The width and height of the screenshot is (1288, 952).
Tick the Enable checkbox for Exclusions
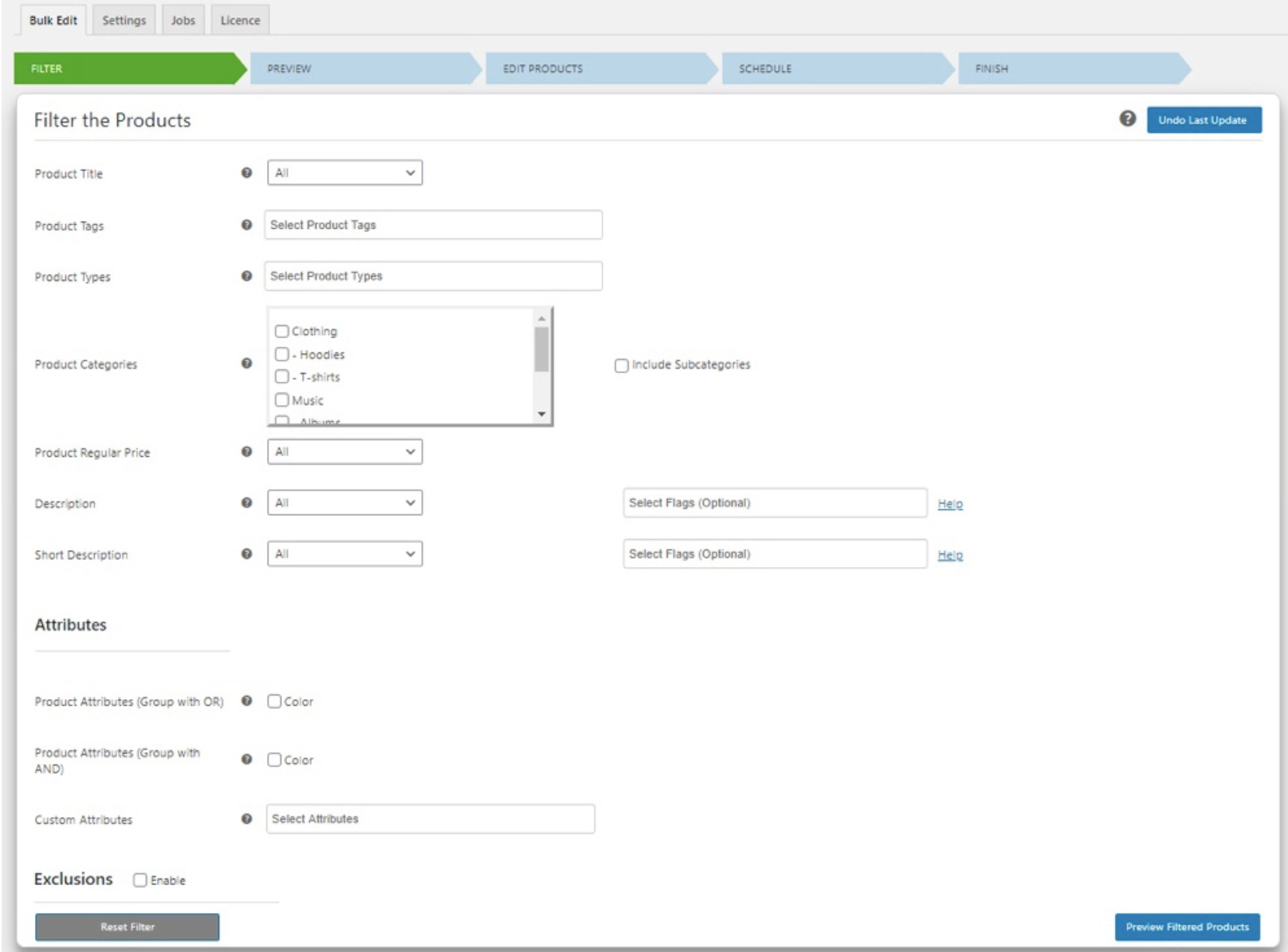(140, 880)
